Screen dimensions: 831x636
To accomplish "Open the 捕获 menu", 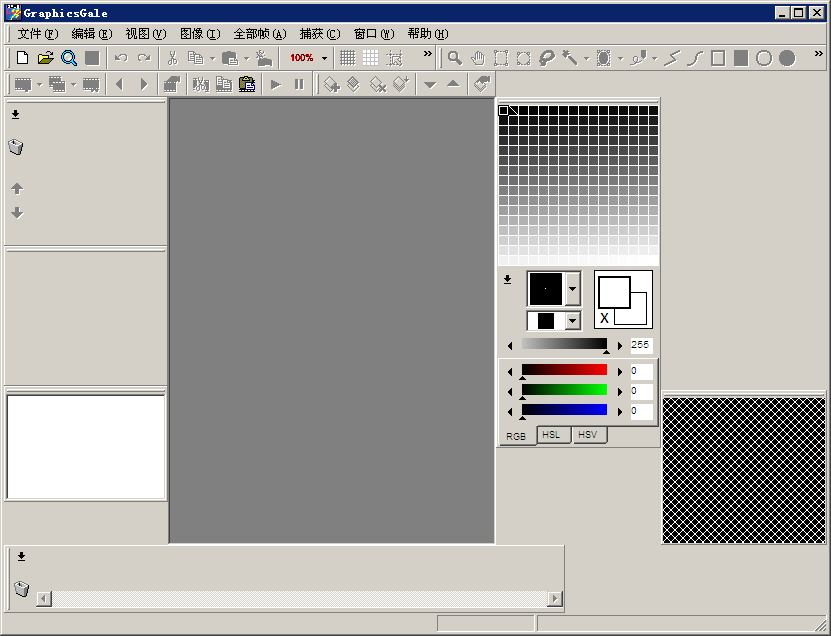I will coord(318,33).
